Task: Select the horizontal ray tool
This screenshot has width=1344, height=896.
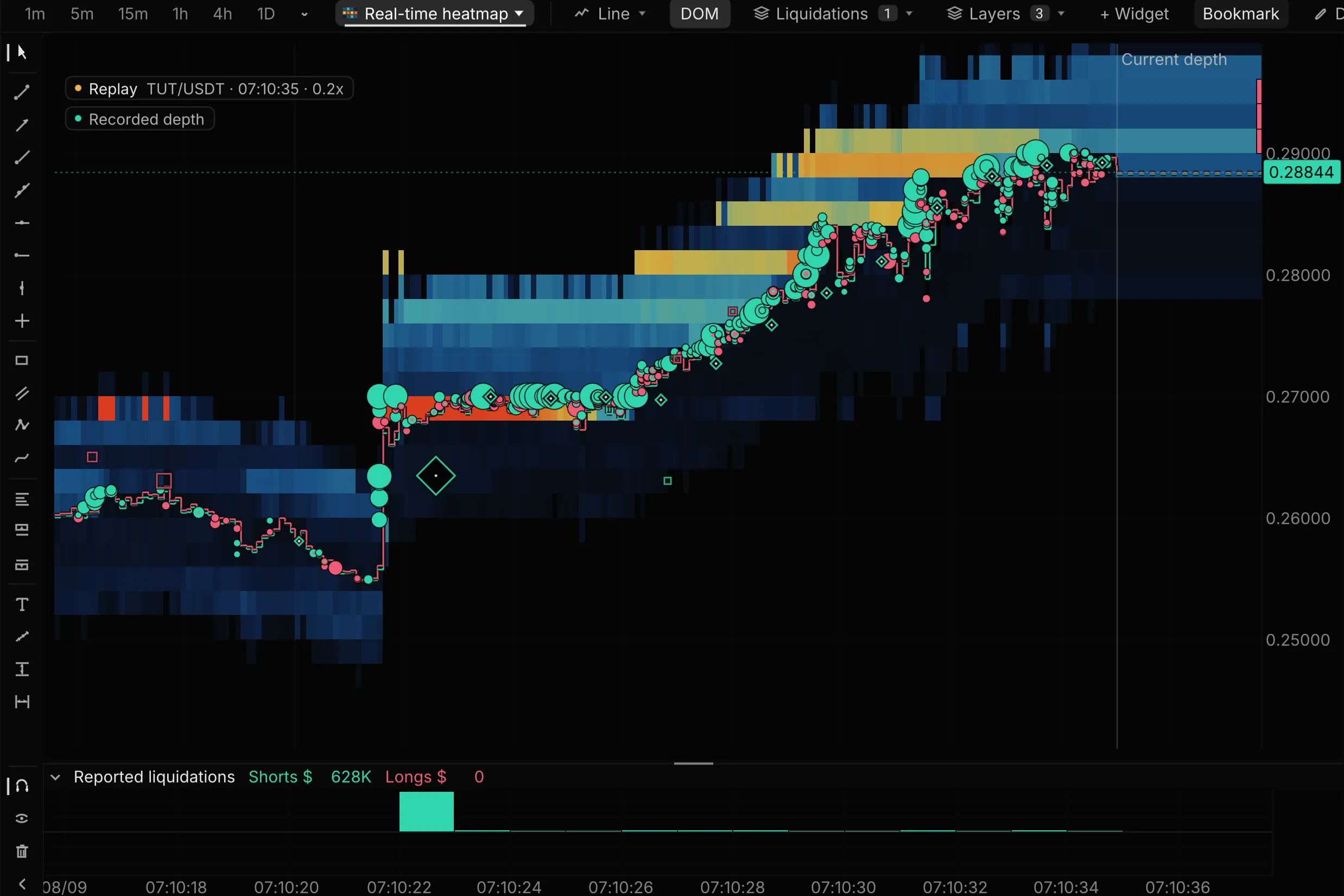Action: [x=22, y=256]
